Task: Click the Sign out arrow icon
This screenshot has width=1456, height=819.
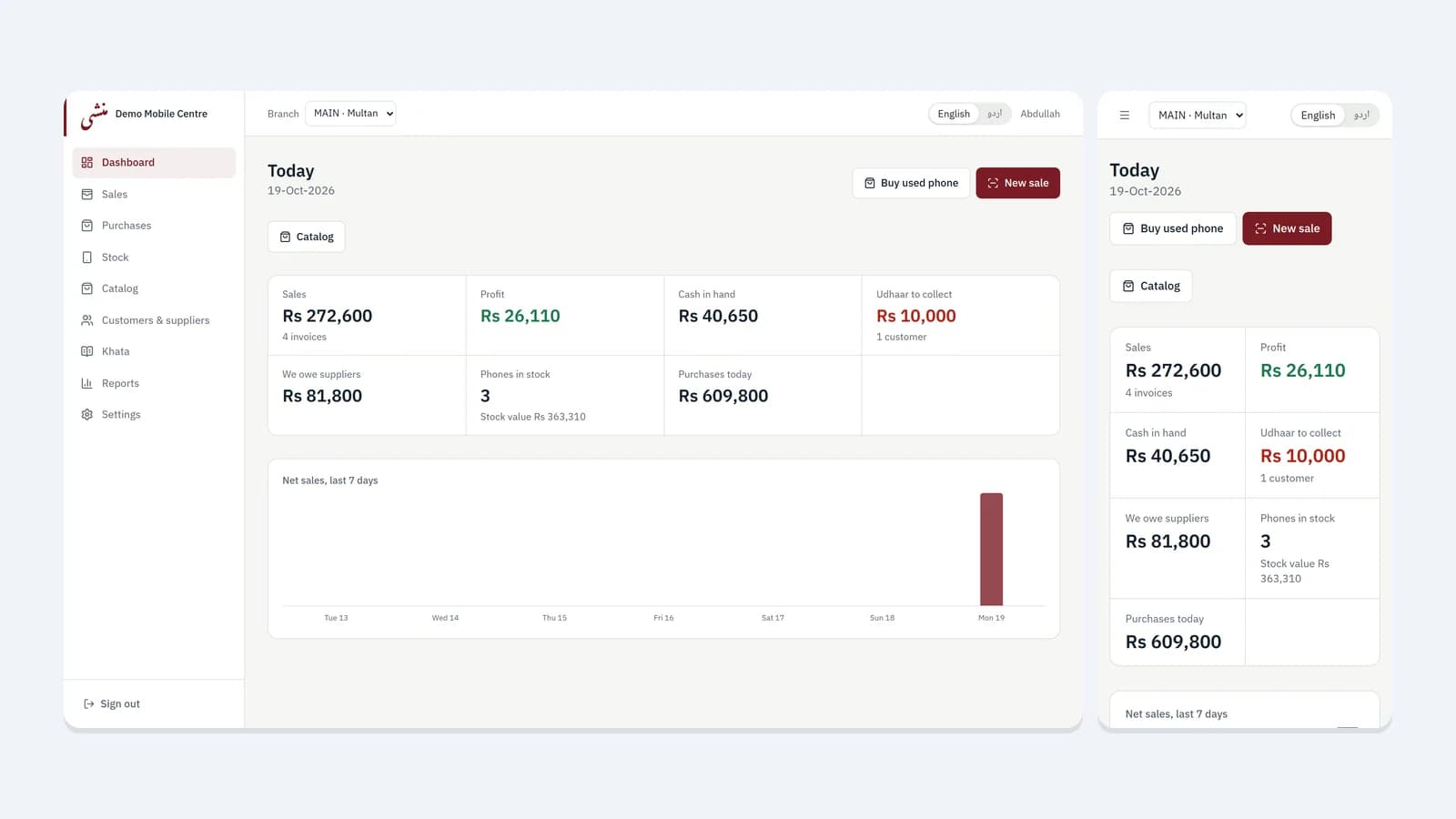Action: [x=89, y=704]
